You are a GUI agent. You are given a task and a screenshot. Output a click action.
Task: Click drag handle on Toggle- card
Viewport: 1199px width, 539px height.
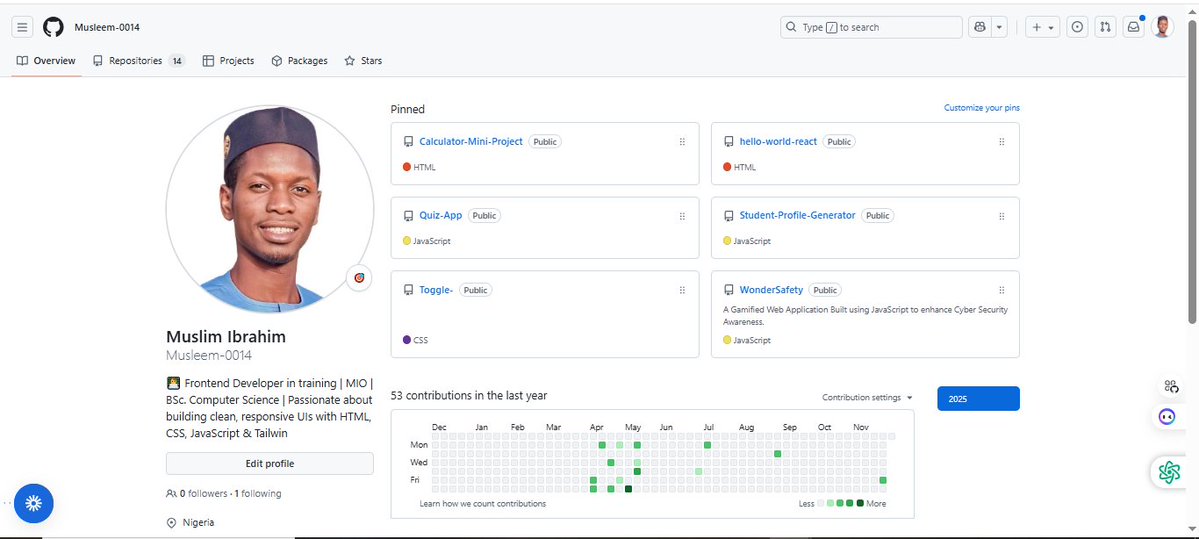(x=682, y=291)
